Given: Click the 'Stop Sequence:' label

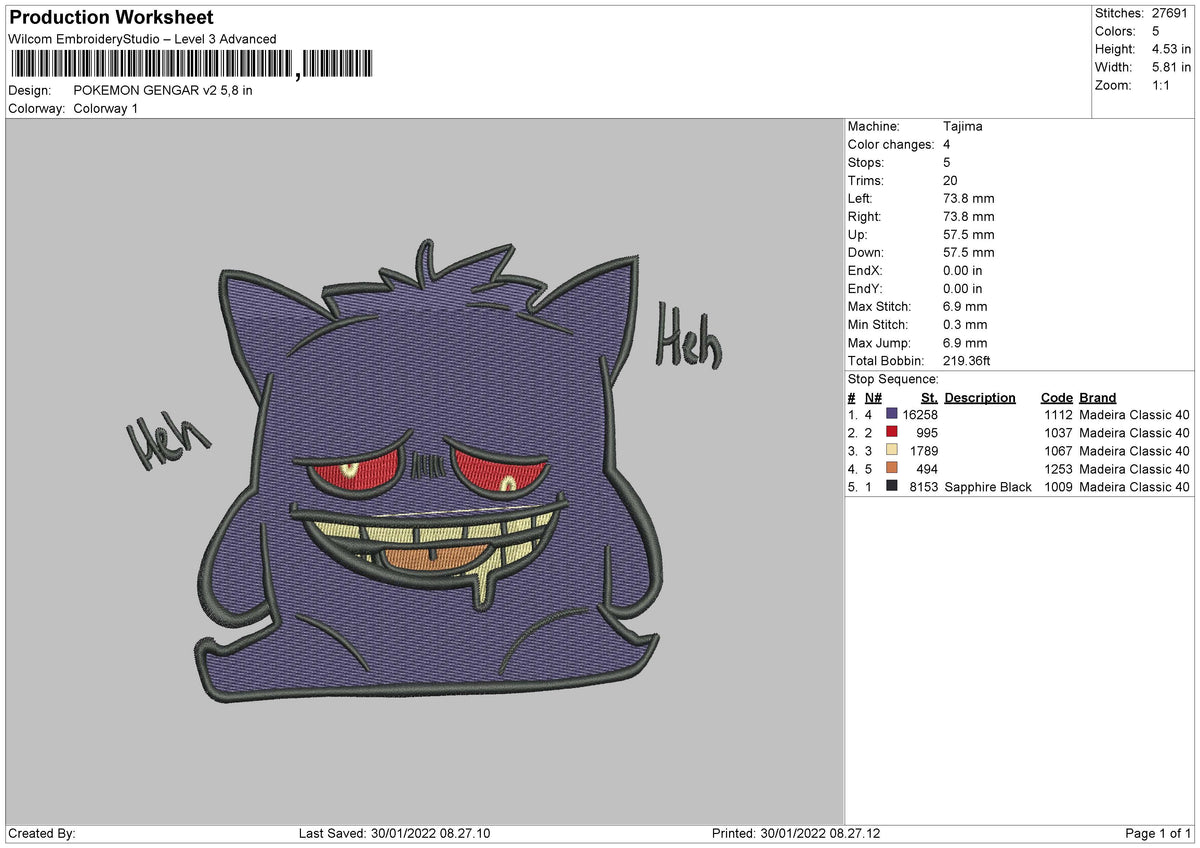Looking at the screenshot, I should 893,379.
